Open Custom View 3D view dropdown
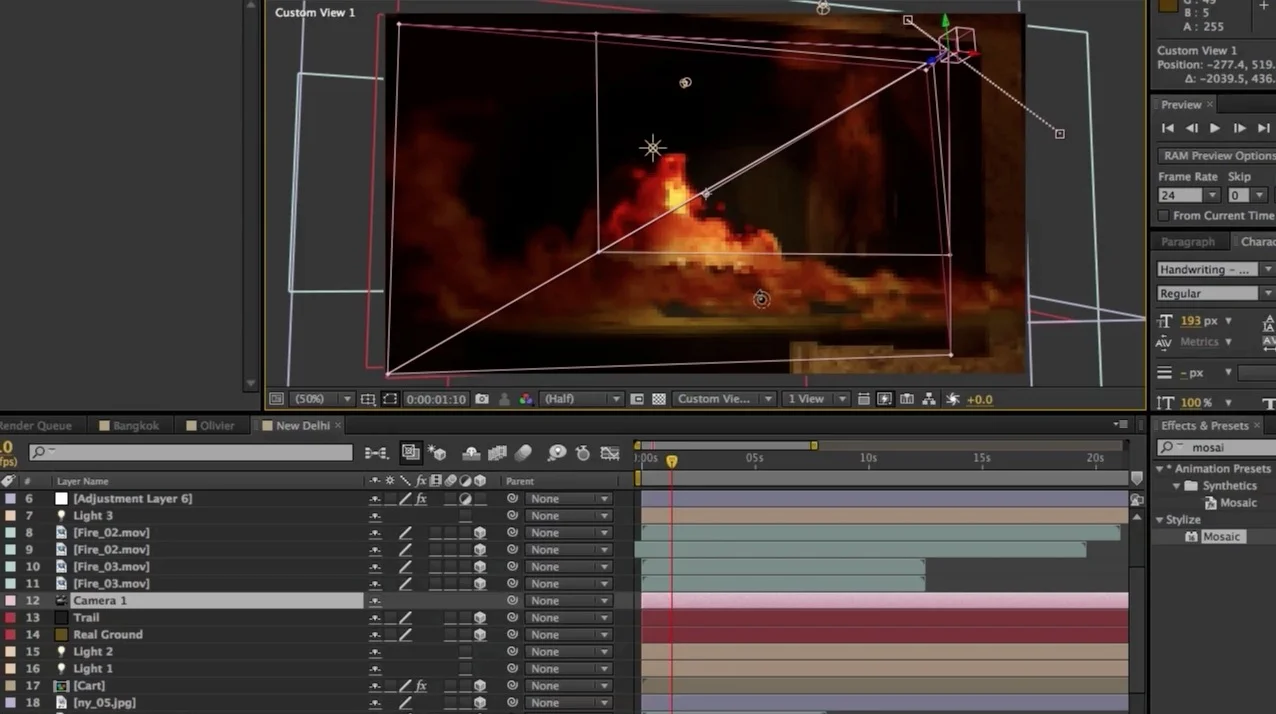 [724, 399]
